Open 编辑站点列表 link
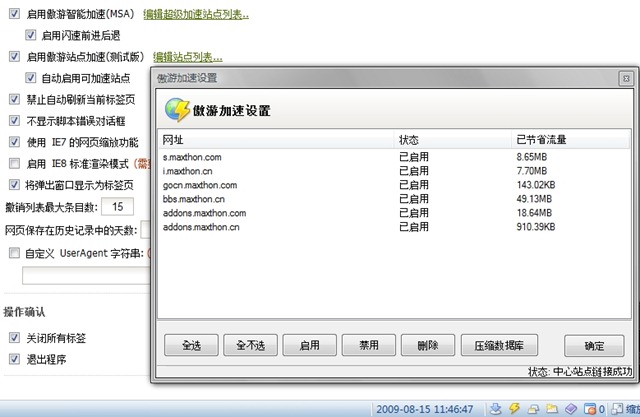 point(188,57)
